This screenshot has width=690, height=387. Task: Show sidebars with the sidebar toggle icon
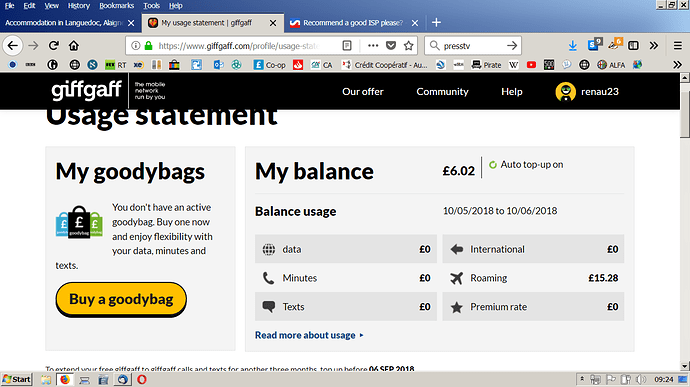point(633,45)
